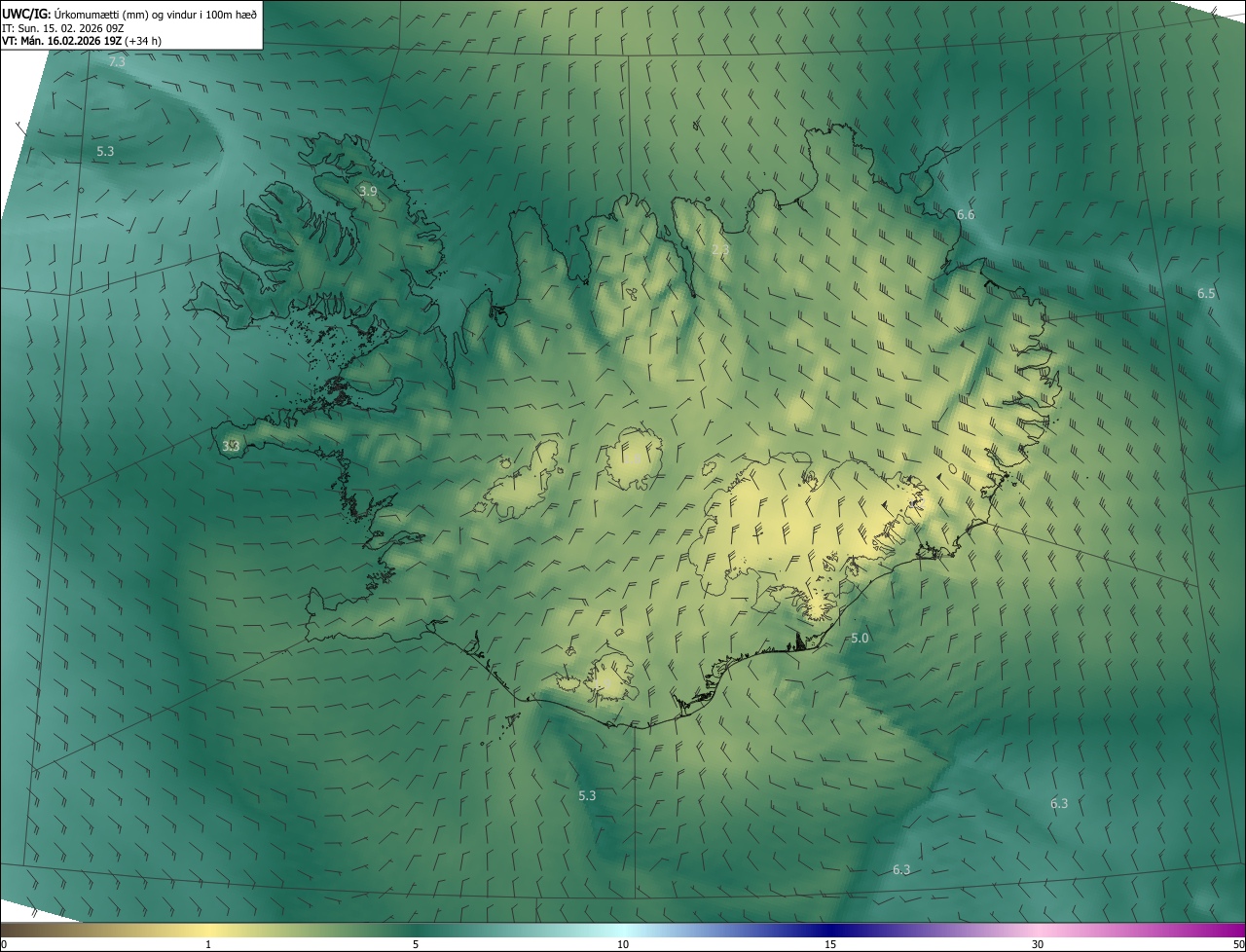
Task: Click the color scale tick label 0
Action: (4, 944)
